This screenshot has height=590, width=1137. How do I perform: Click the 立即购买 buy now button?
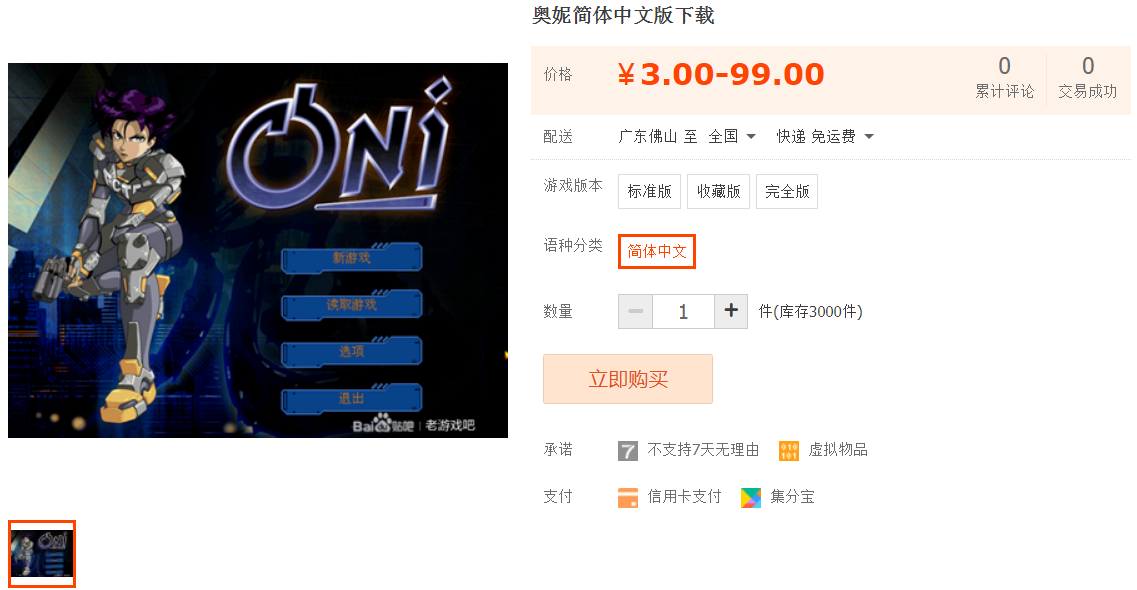click(628, 379)
